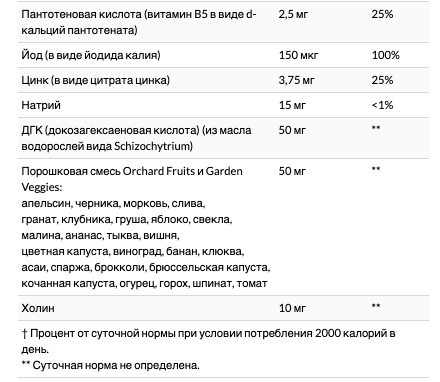Select the Йод ingredient row label
440x382 pixels.
tap(91, 55)
